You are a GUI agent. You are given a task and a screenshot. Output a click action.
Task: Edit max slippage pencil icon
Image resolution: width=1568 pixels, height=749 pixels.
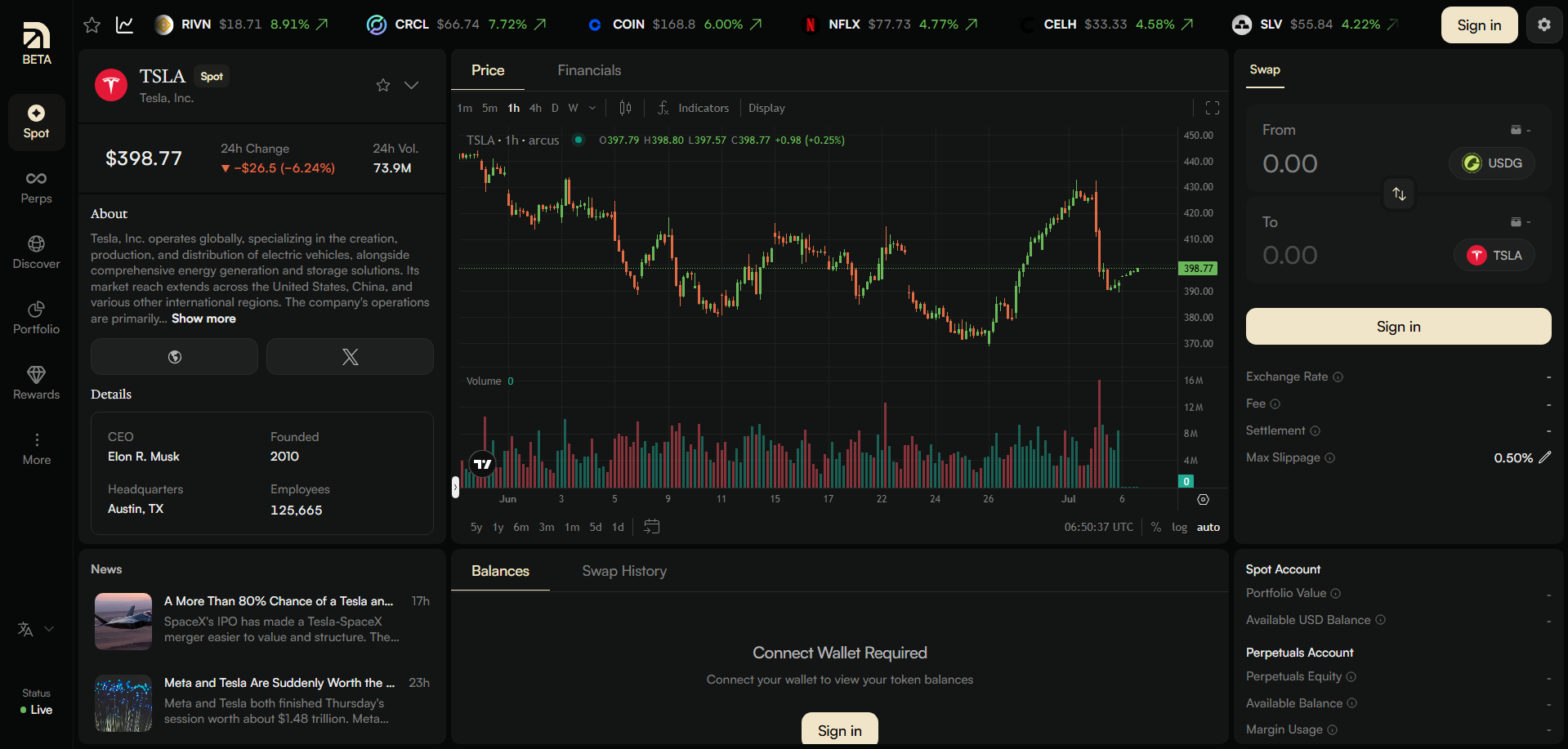1544,457
